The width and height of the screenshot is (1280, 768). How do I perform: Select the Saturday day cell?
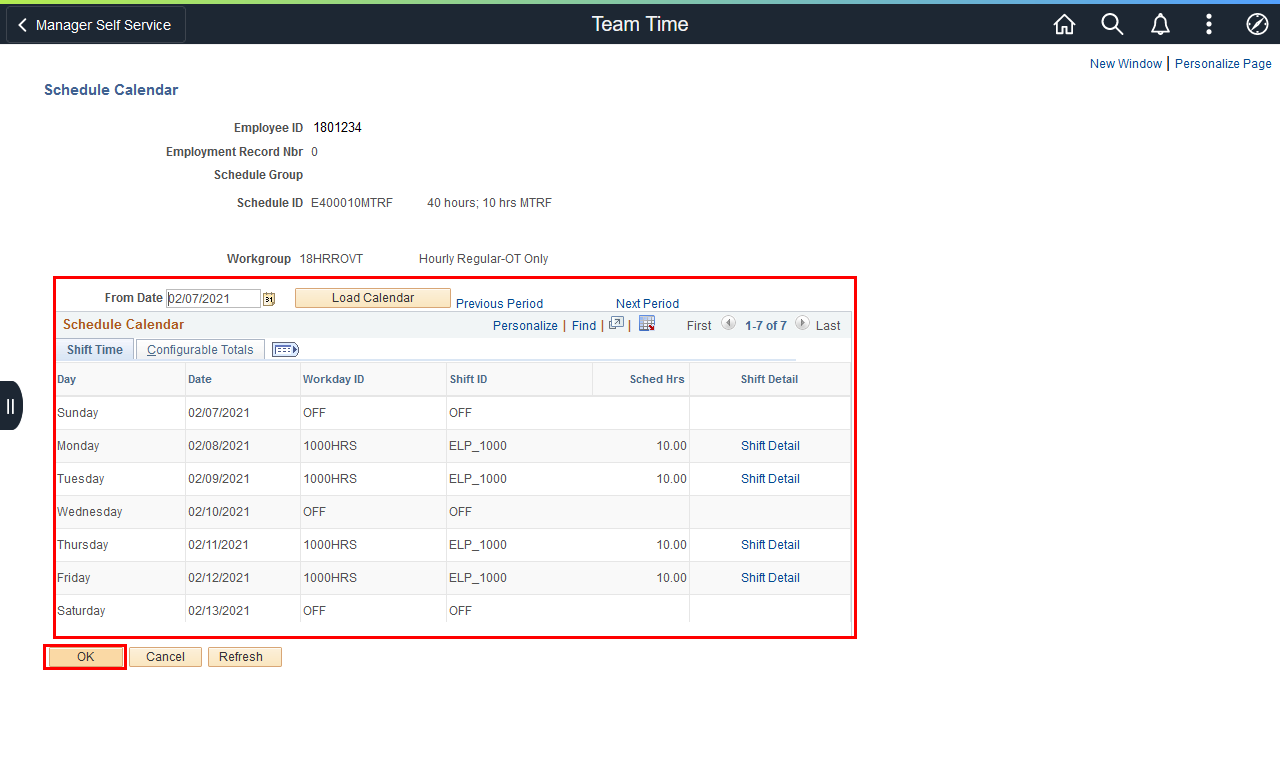pos(81,611)
